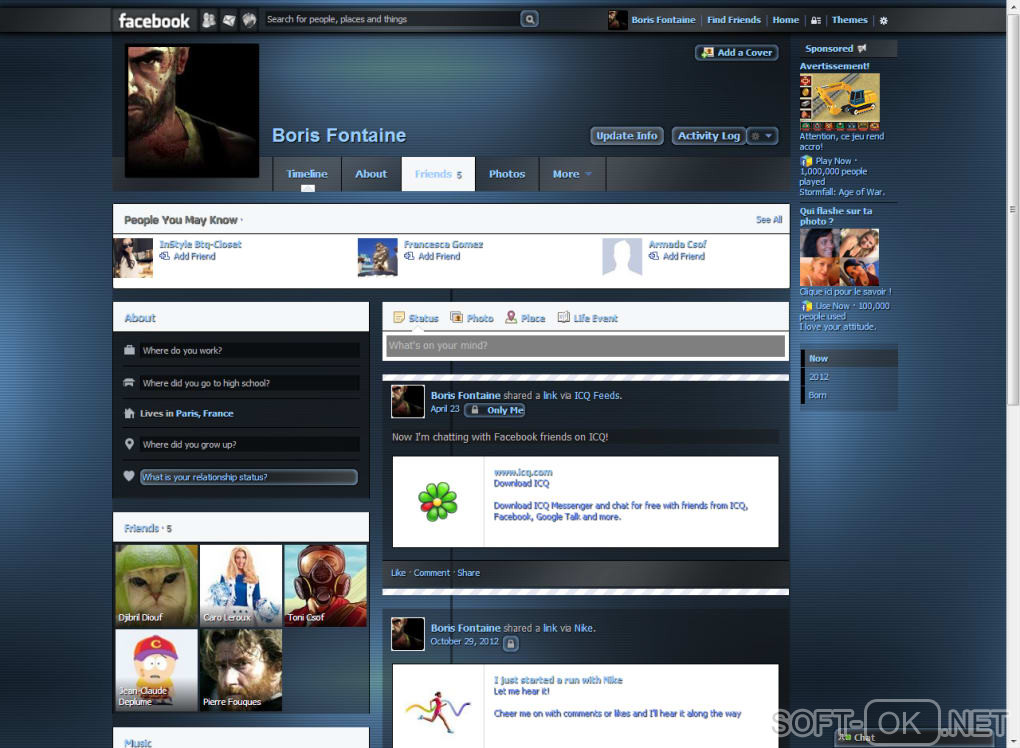The image size is (1020, 748).
Task: Switch to the Friends tab
Action: tap(438, 174)
